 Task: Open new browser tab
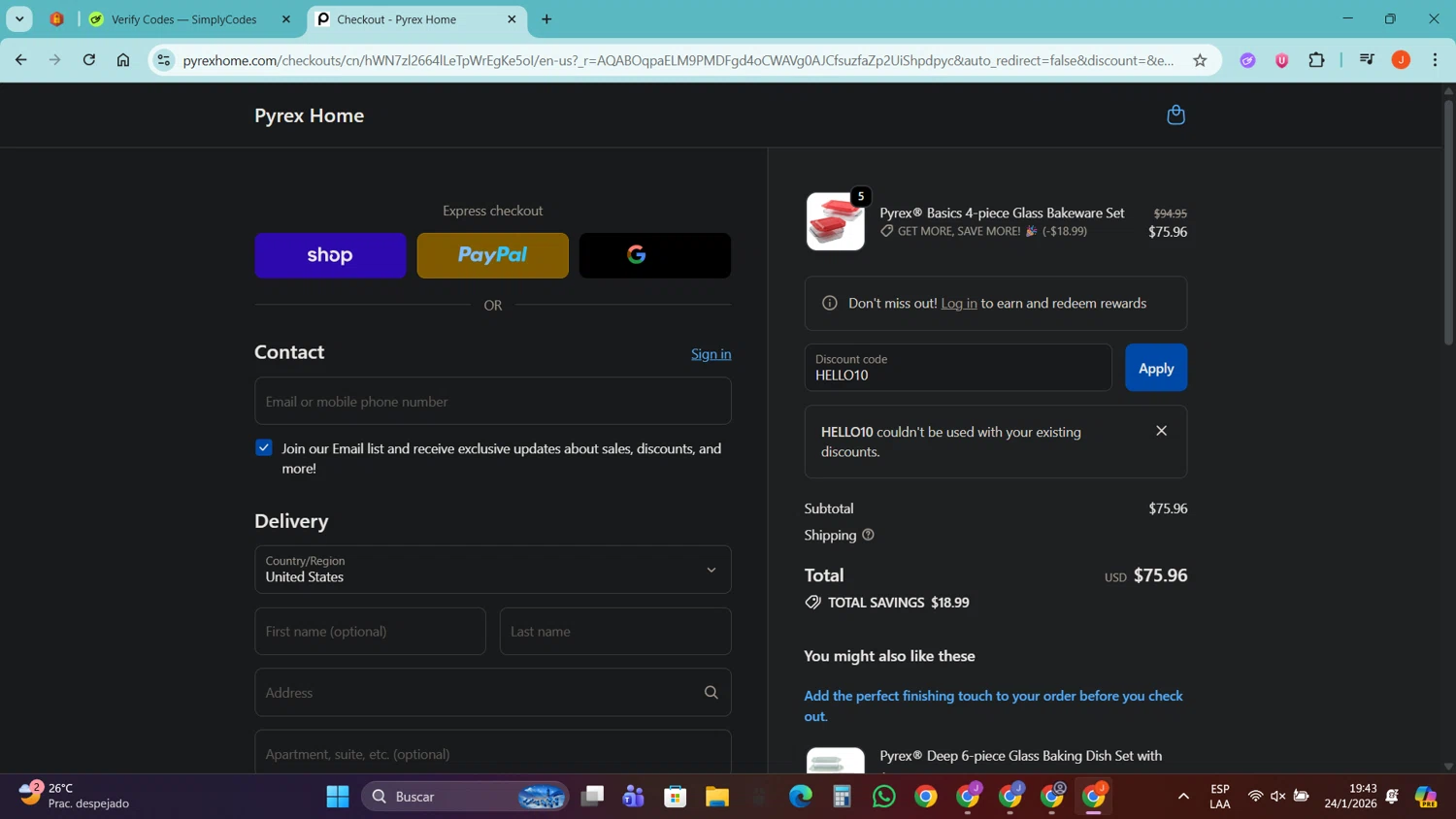[x=546, y=19]
